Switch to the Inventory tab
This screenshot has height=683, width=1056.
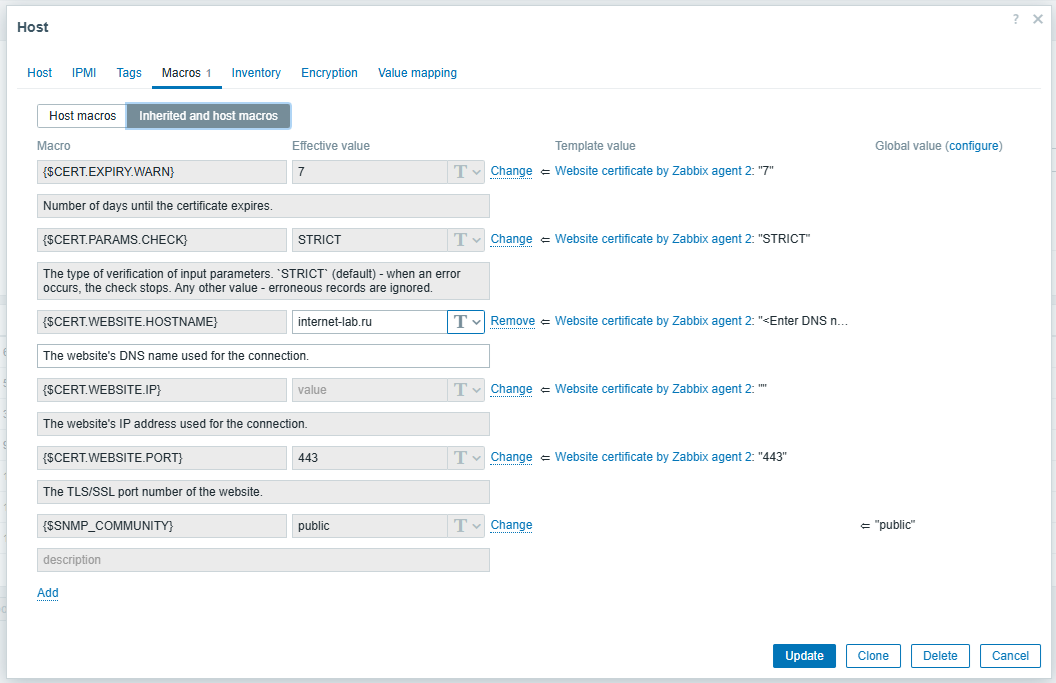click(x=256, y=73)
